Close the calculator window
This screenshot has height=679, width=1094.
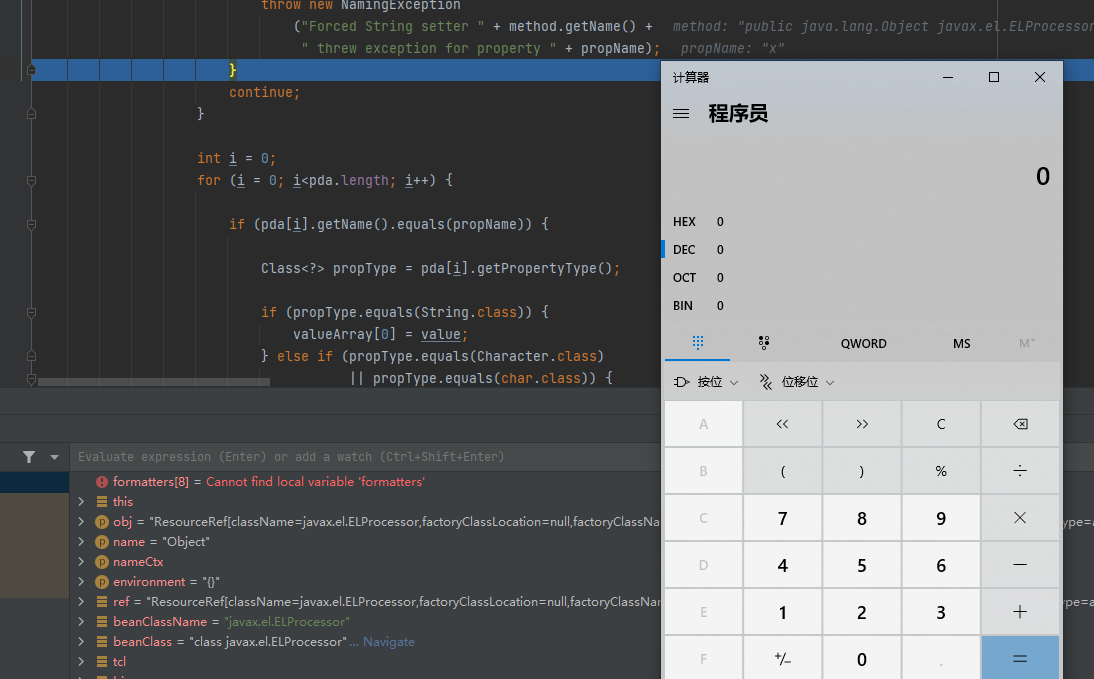1040,77
